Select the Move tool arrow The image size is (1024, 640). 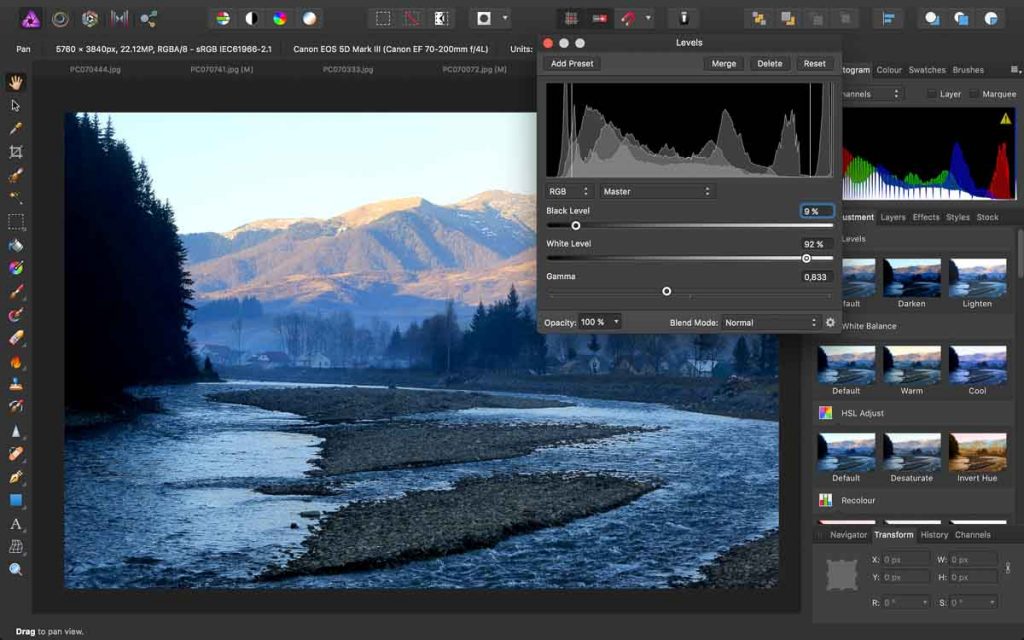(16, 105)
